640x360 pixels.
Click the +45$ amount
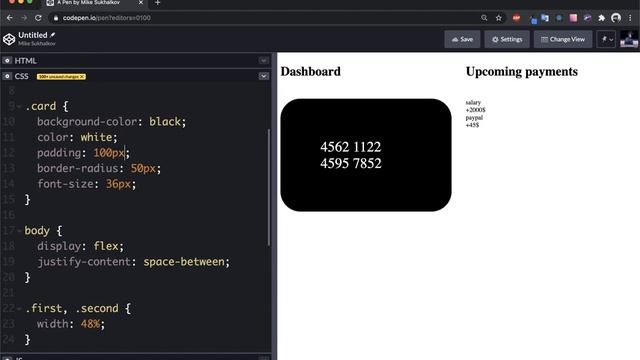click(x=472, y=125)
